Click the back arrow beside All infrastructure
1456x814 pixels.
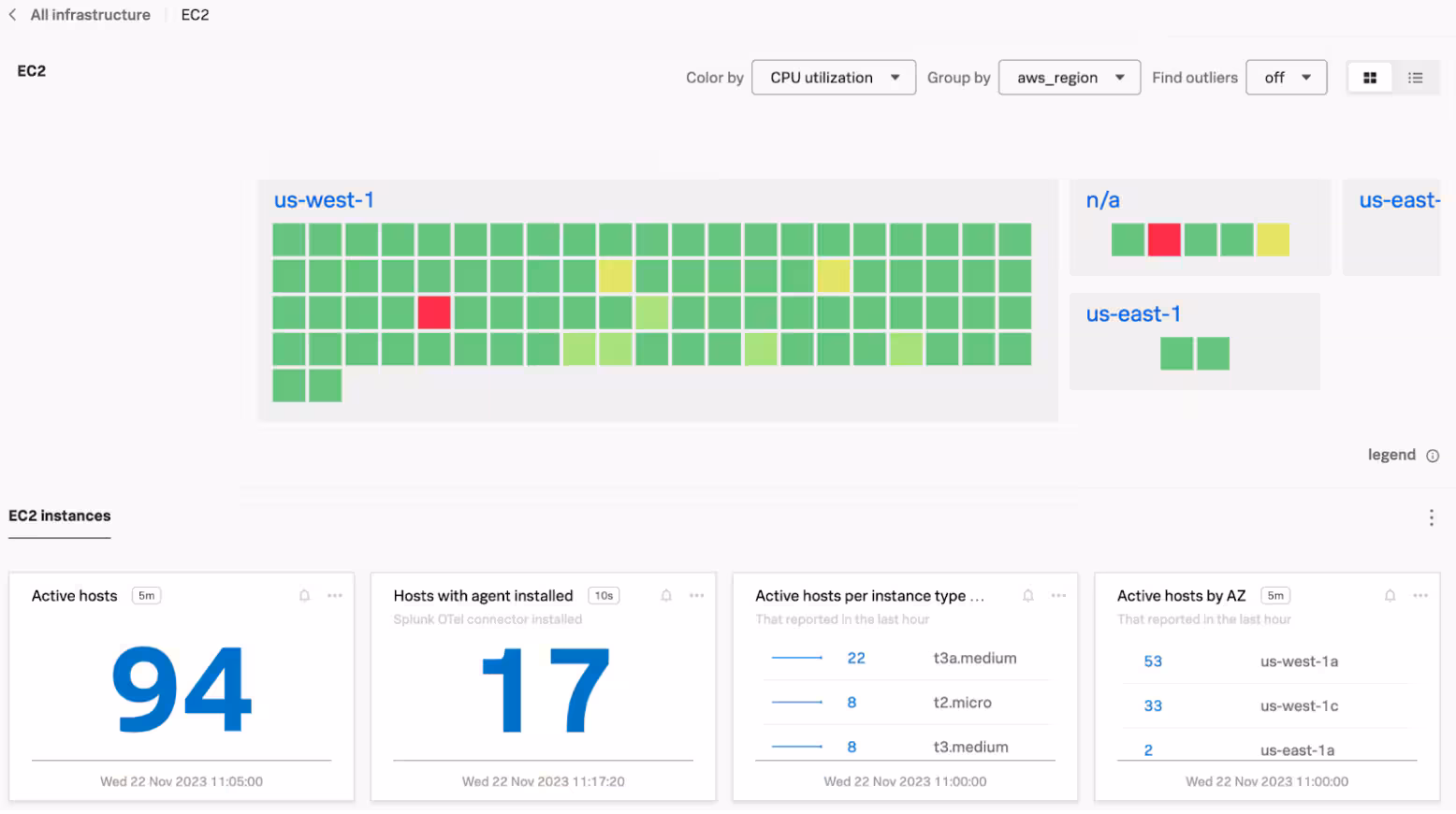coord(12,15)
